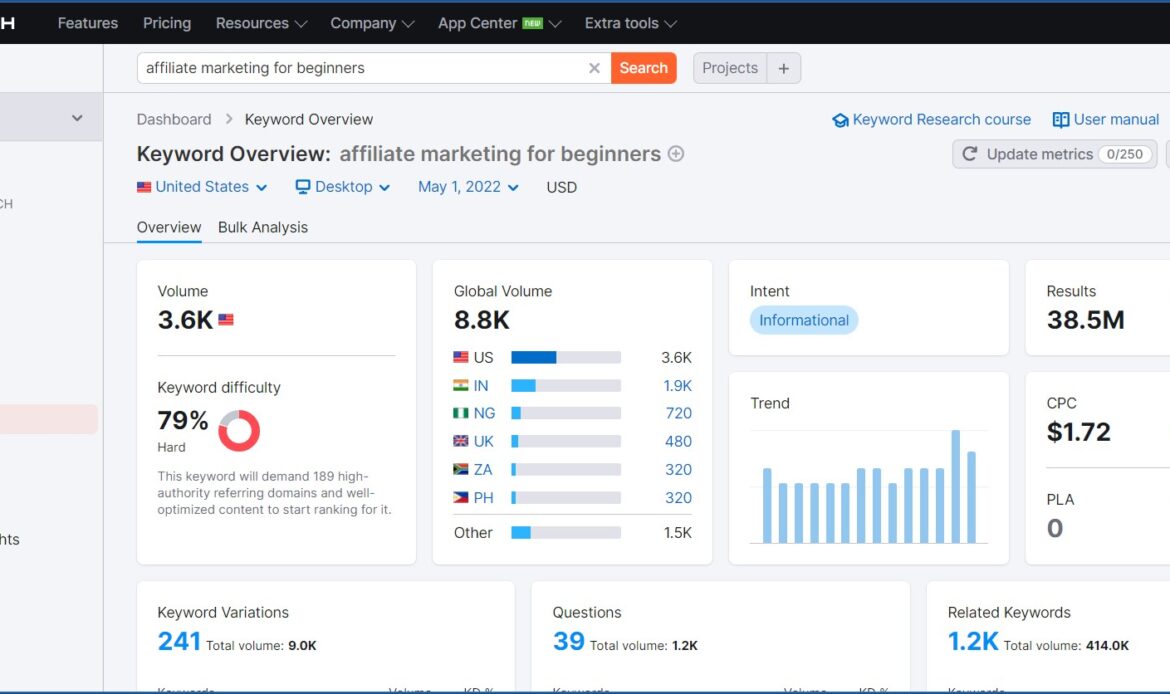The height and width of the screenshot is (694, 1170).
Task: Select the IN country row link
Action: 481,386
